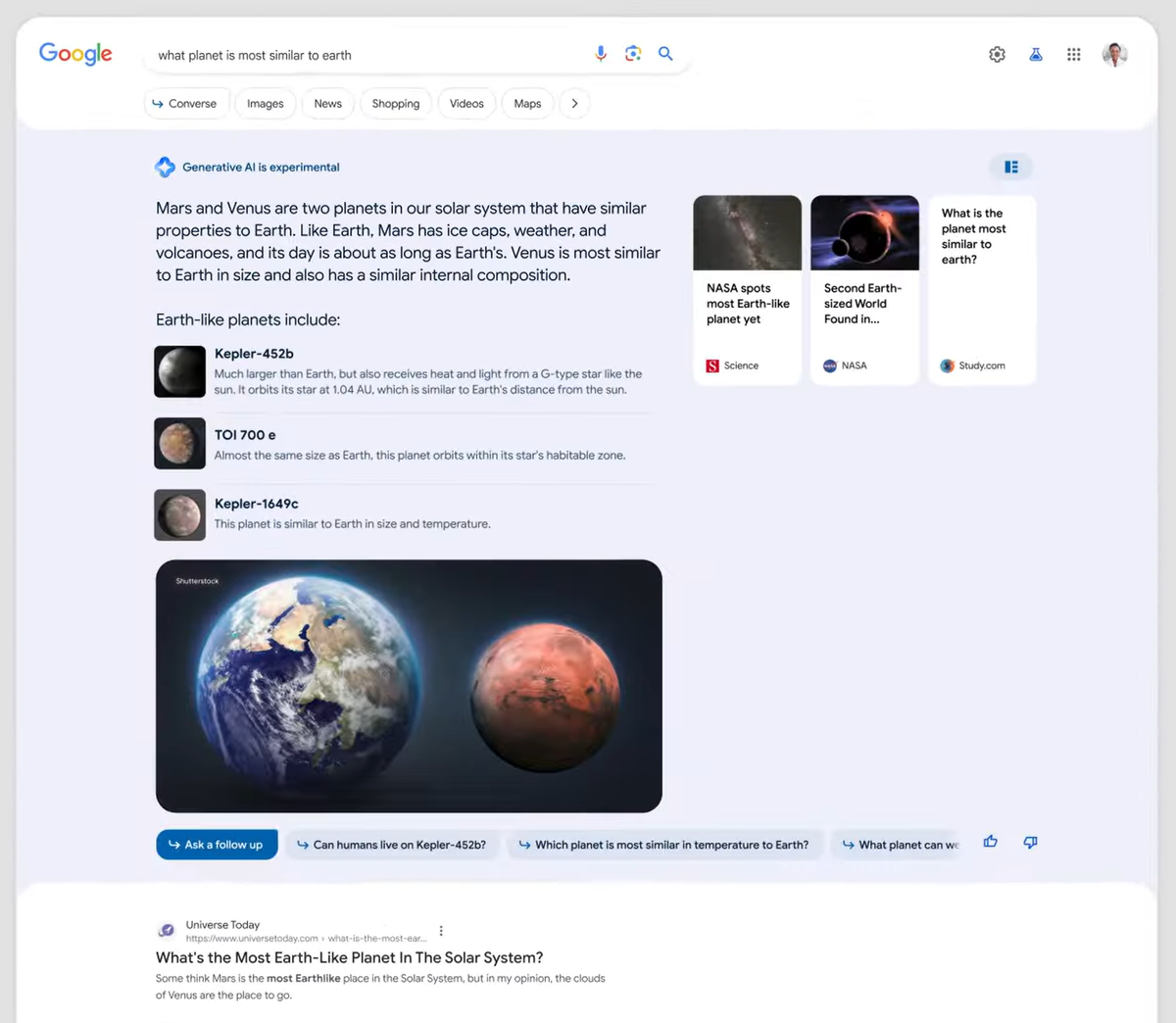Open the Universe Today result options menu
The image size is (1176, 1023).
point(441,931)
